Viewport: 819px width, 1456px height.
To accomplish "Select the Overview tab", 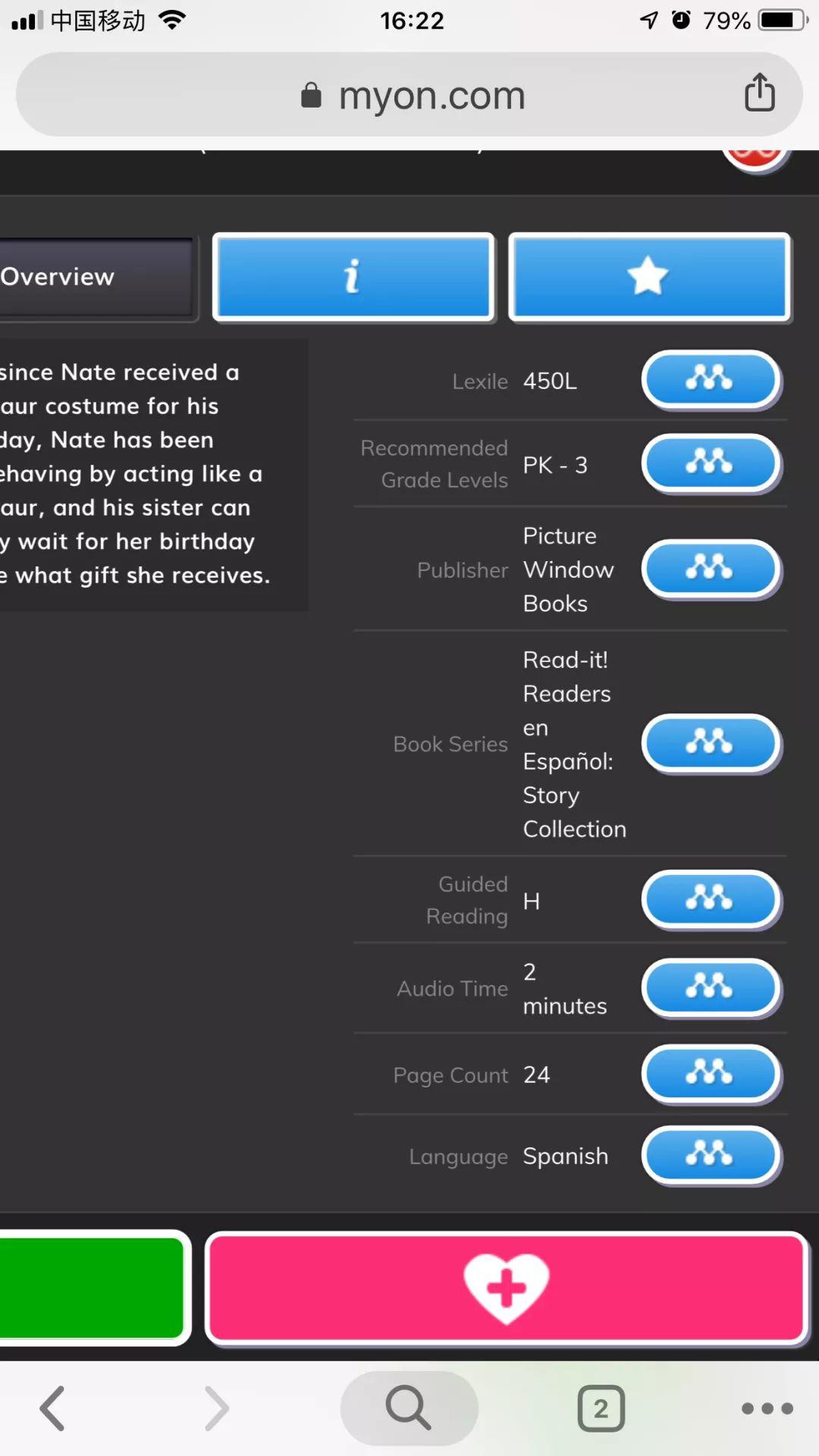I will click(x=97, y=277).
